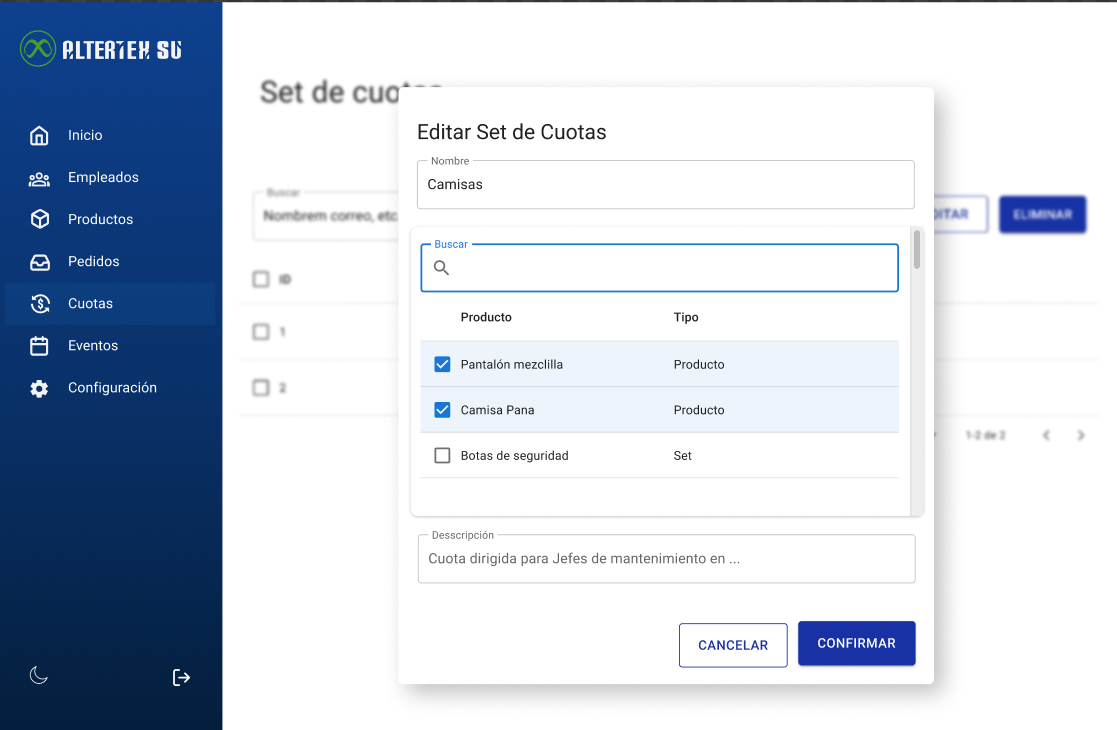Open Eventos menu item
The image size is (1117, 730).
coord(110,345)
